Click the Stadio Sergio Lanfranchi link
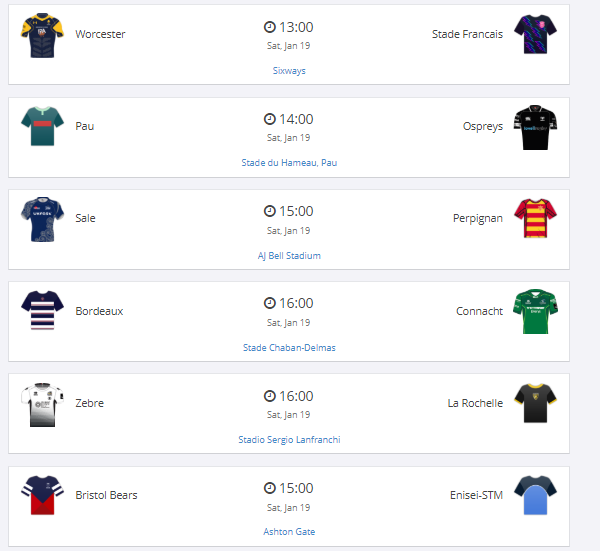This screenshot has width=600, height=551. [x=289, y=440]
